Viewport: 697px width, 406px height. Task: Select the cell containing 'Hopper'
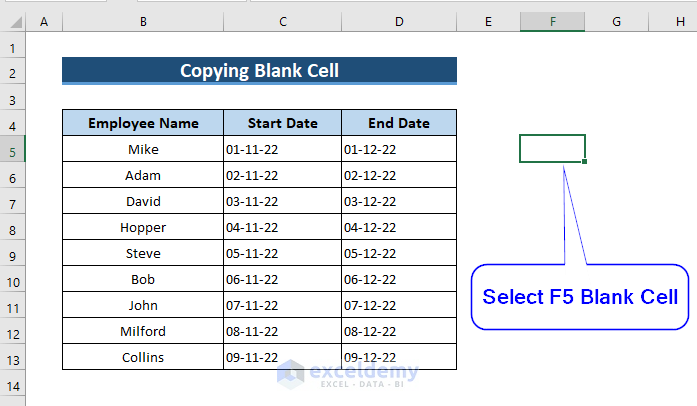[143, 227]
